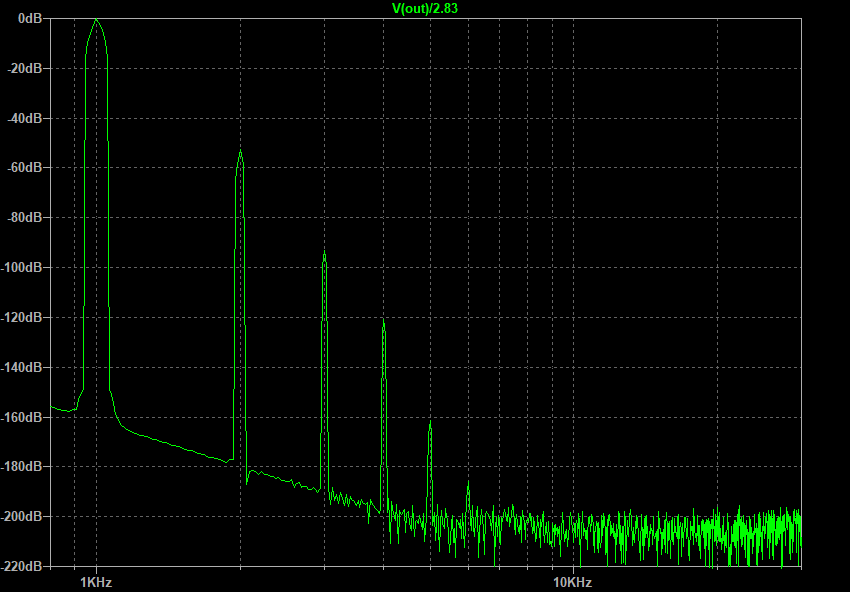The height and width of the screenshot is (592, 850).
Task: Click the second harmonic peak near -53dB
Action: coord(240,152)
